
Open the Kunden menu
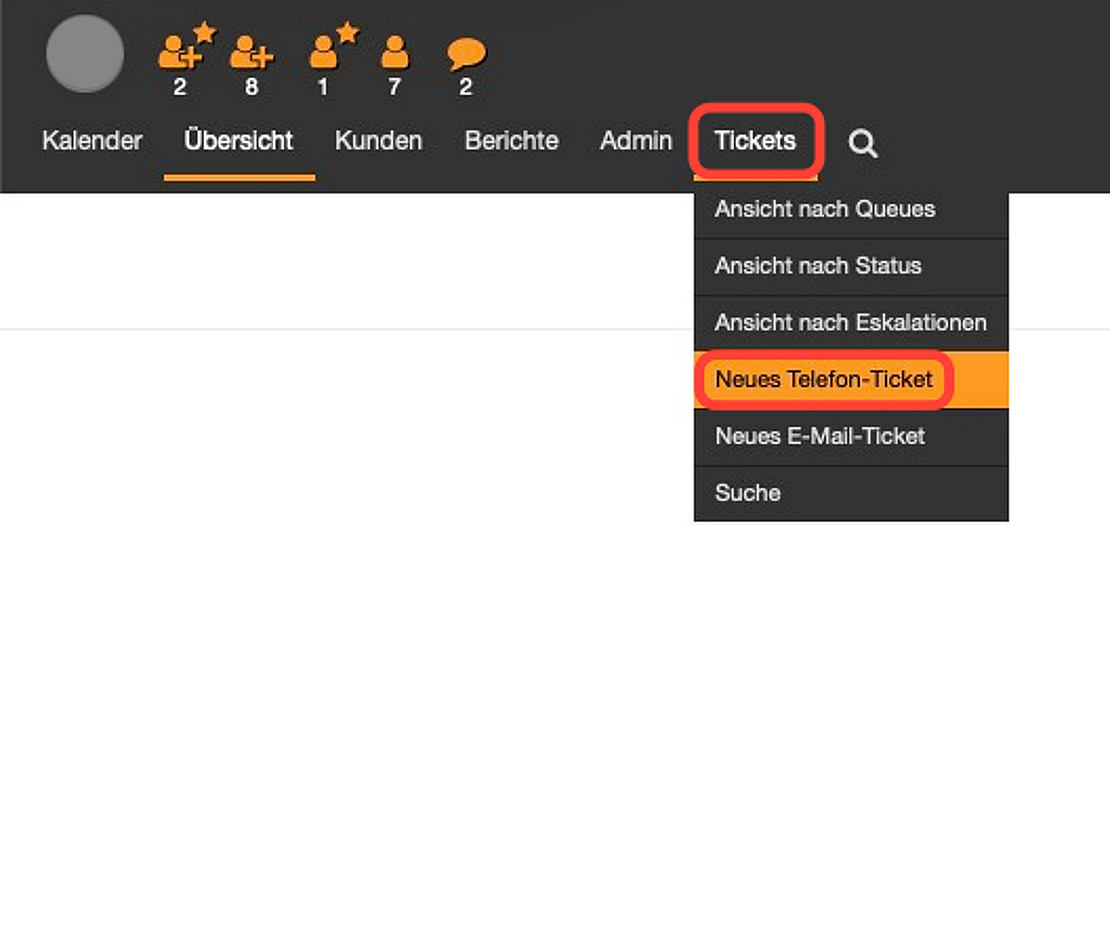pos(378,141)
